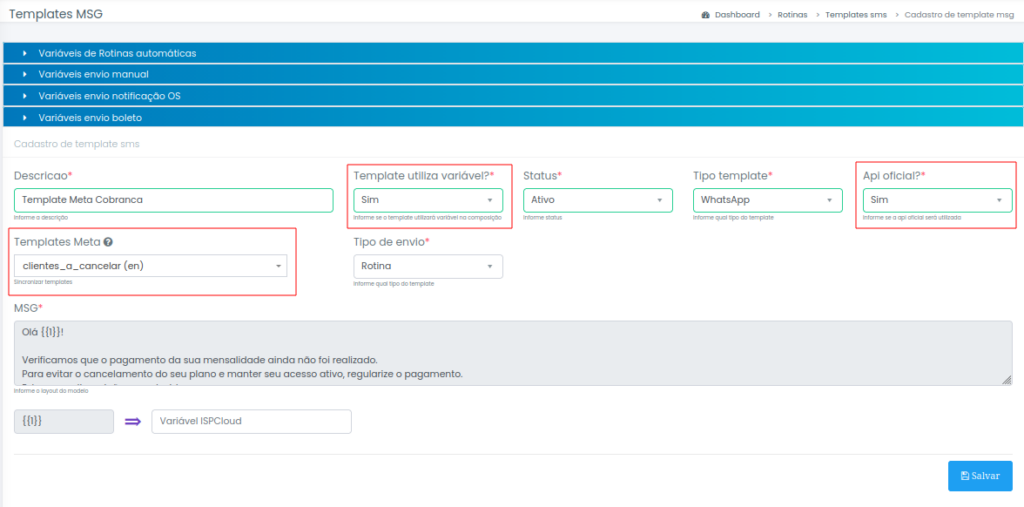Open Templates Meta dropdown clientes_a_cancelar
The height and width of the screenshot is (507, 1024).
150,266
